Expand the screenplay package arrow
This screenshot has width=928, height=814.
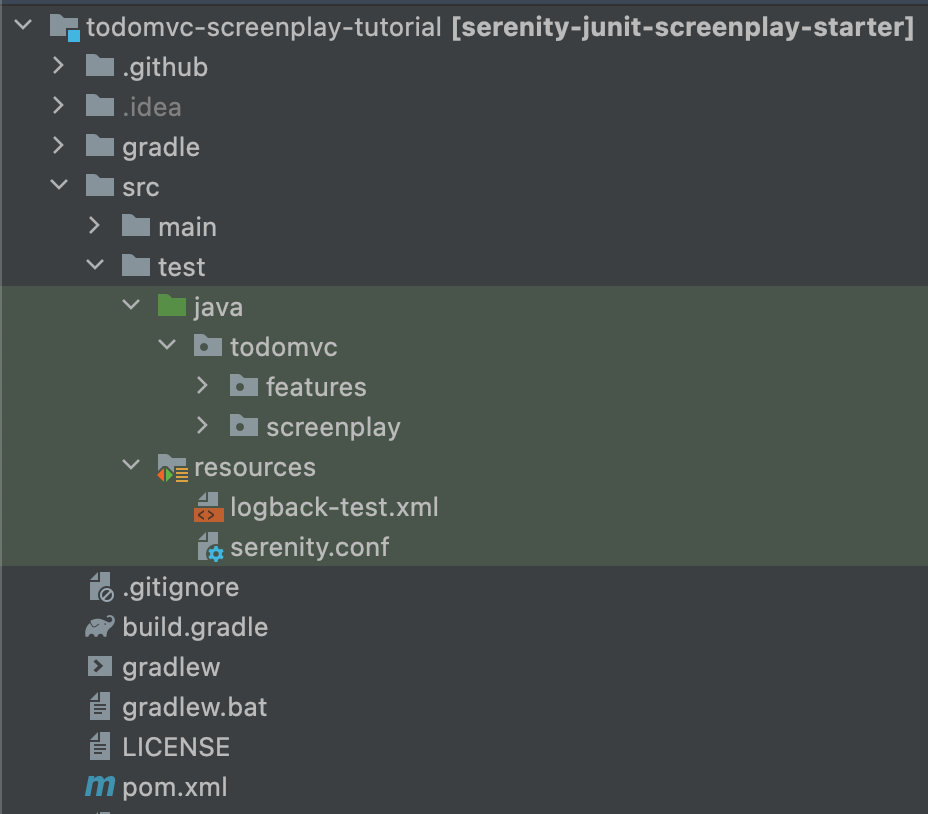point(203,427)
